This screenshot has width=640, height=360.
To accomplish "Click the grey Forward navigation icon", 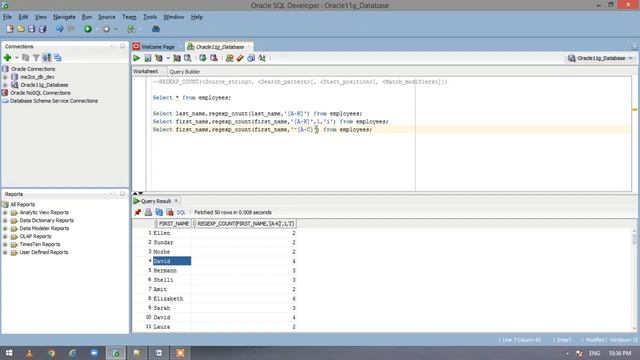I will tap(106, 29).
